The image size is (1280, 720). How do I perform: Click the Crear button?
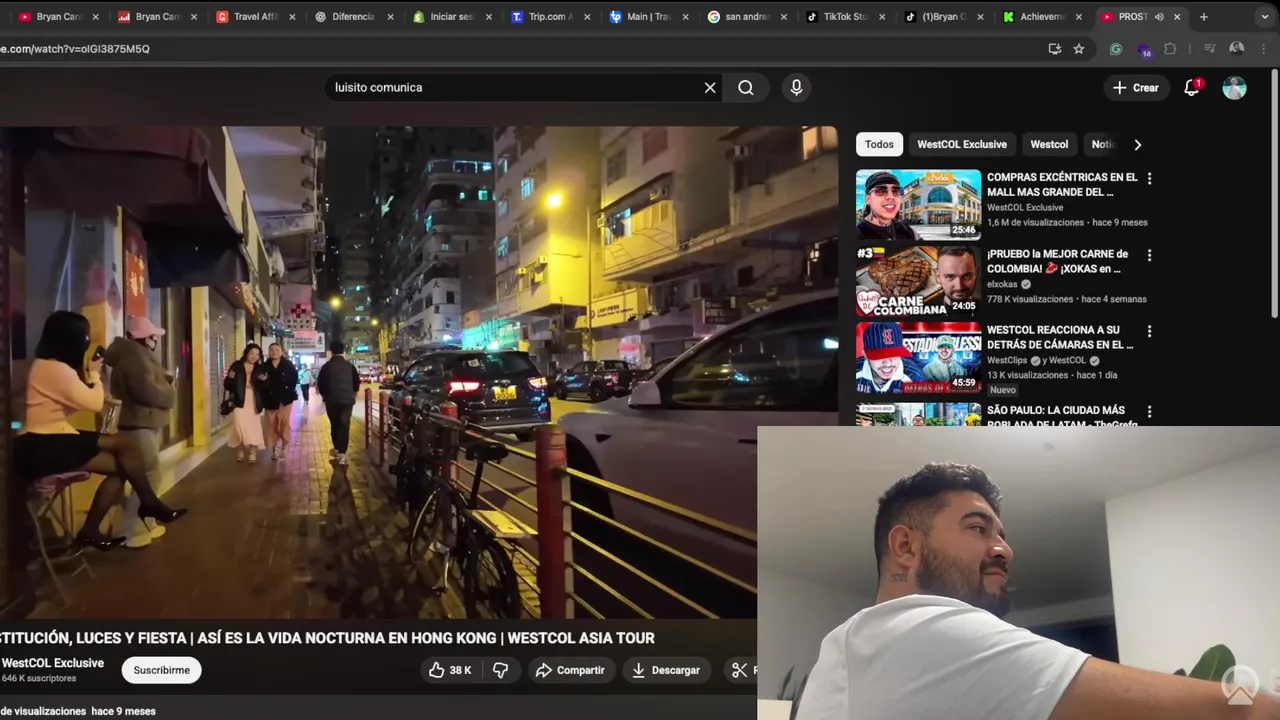tap(1135, 88)
